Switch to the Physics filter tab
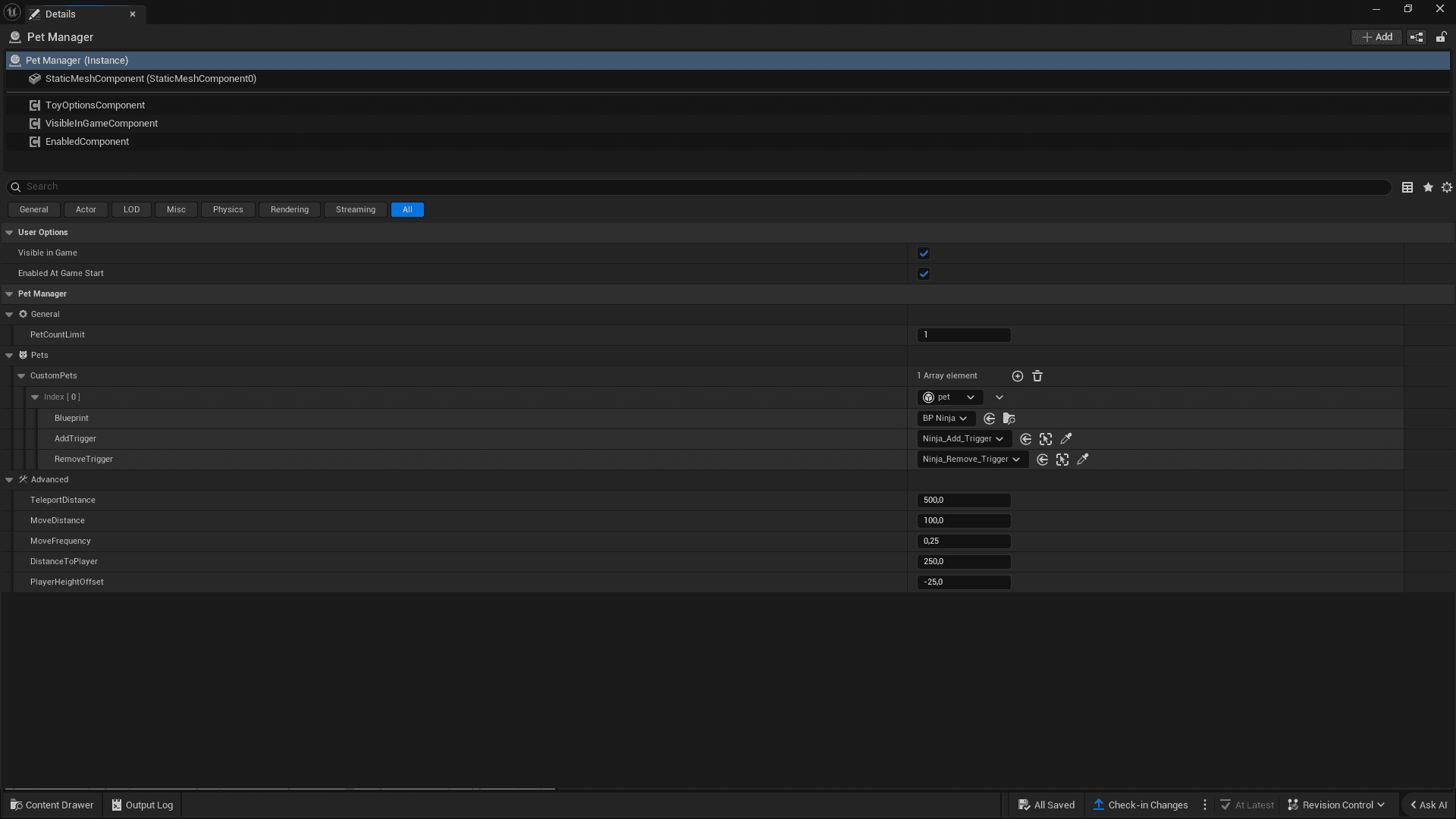The height and width of the screenshot is (819, 1456). (x=227, y=210)
